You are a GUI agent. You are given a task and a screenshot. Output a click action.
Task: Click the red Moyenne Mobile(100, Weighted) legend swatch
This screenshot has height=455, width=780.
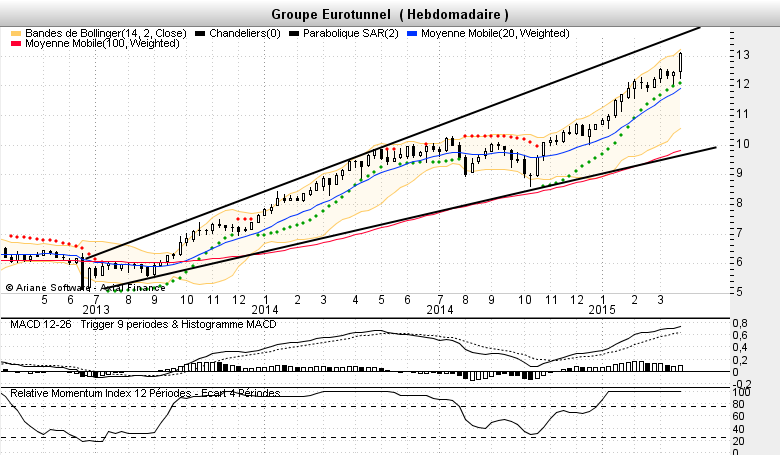tap(16, 43)
